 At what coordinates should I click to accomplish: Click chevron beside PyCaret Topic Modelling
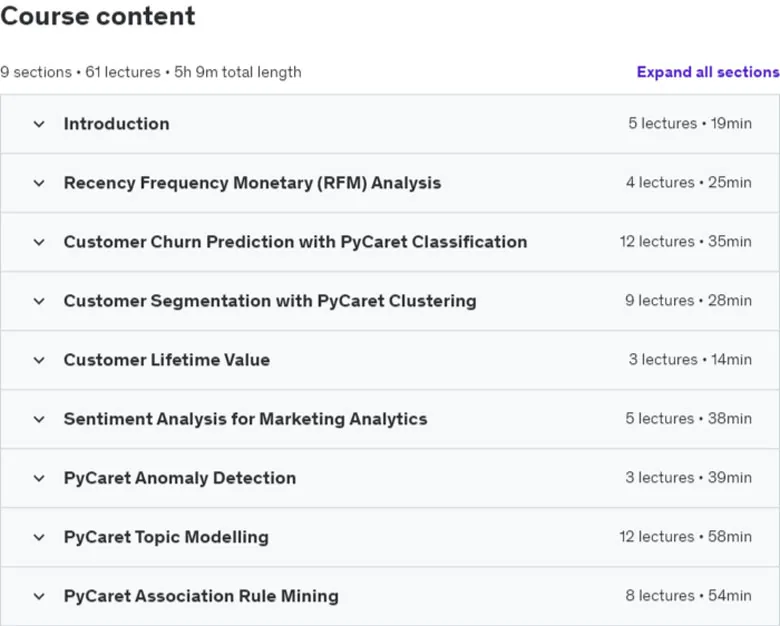coord(39,537)
